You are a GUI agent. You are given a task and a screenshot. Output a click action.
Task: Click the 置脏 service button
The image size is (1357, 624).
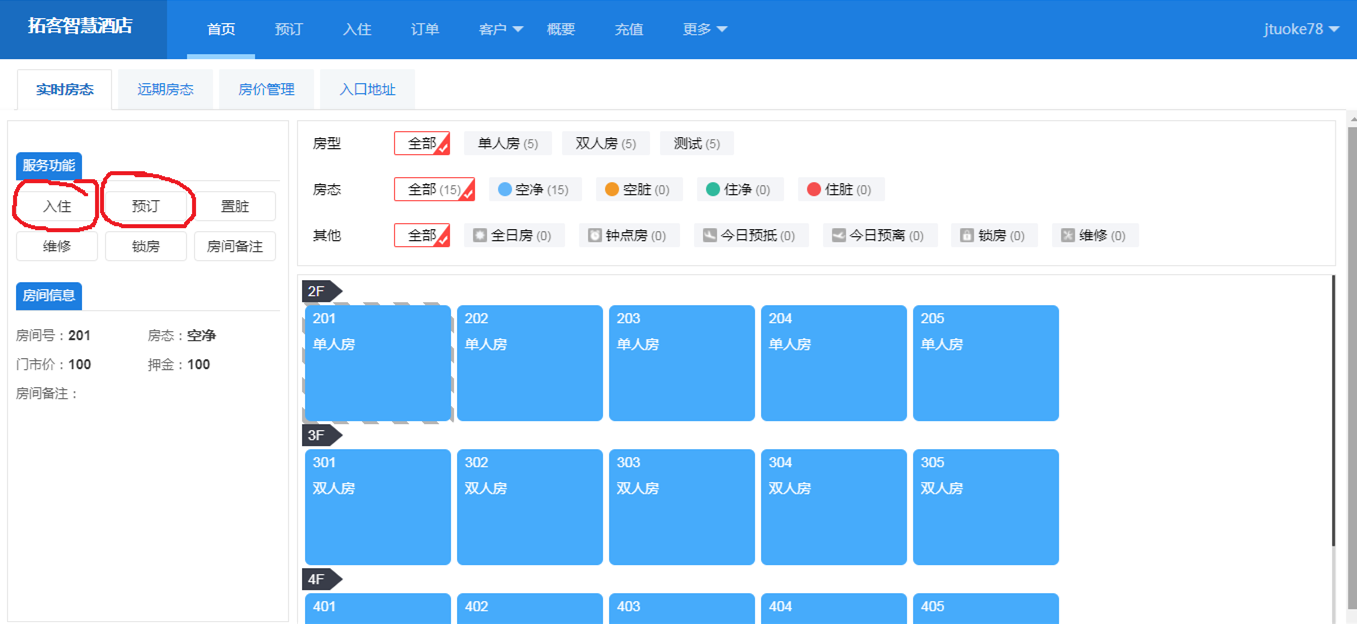pyautogui.click(x=235, y=206)
